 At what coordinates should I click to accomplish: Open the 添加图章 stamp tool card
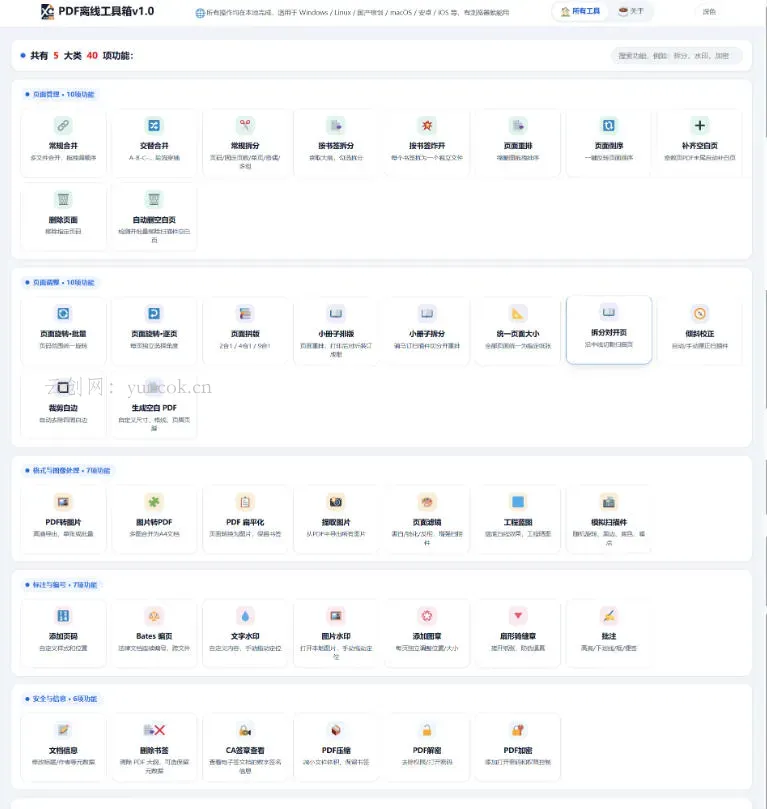427,634
